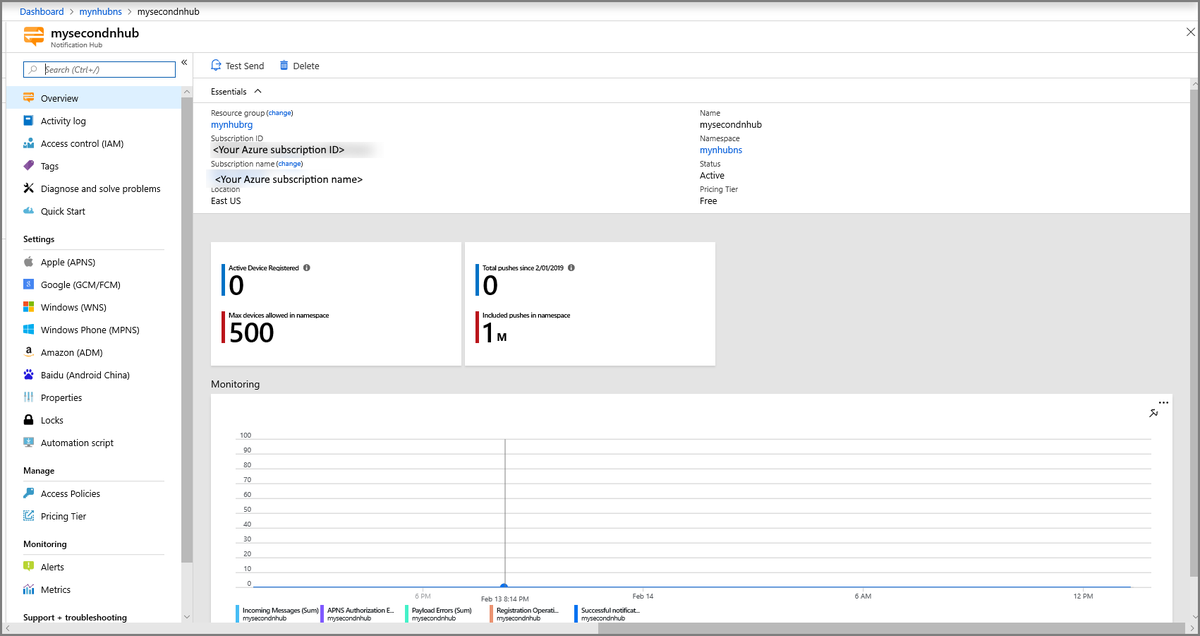Viewport: 1200px width, 636px height.
Task: Click the sidebar scroll-up arrow
Action: [x=186, y=92]
